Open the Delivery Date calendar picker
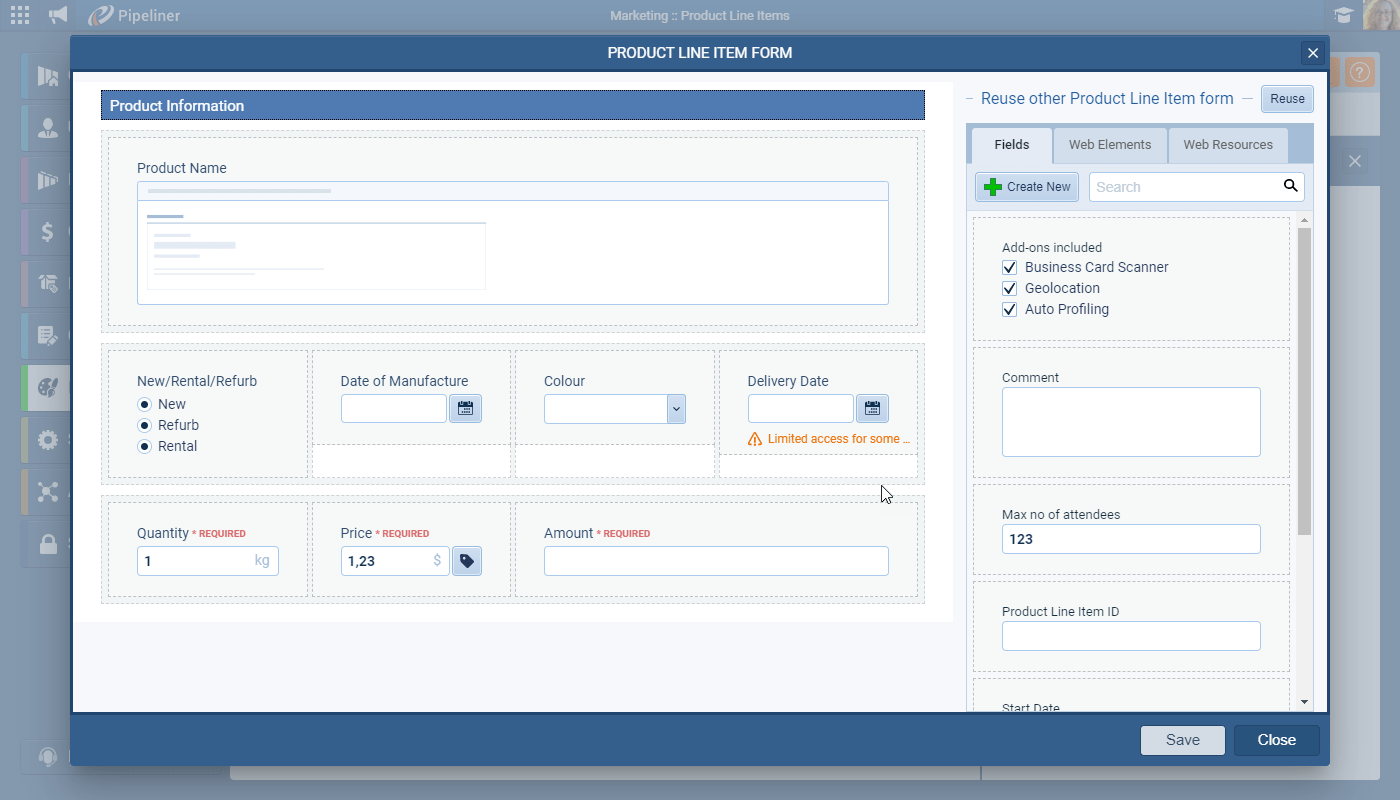1400x800 pixels. point(872,408)
